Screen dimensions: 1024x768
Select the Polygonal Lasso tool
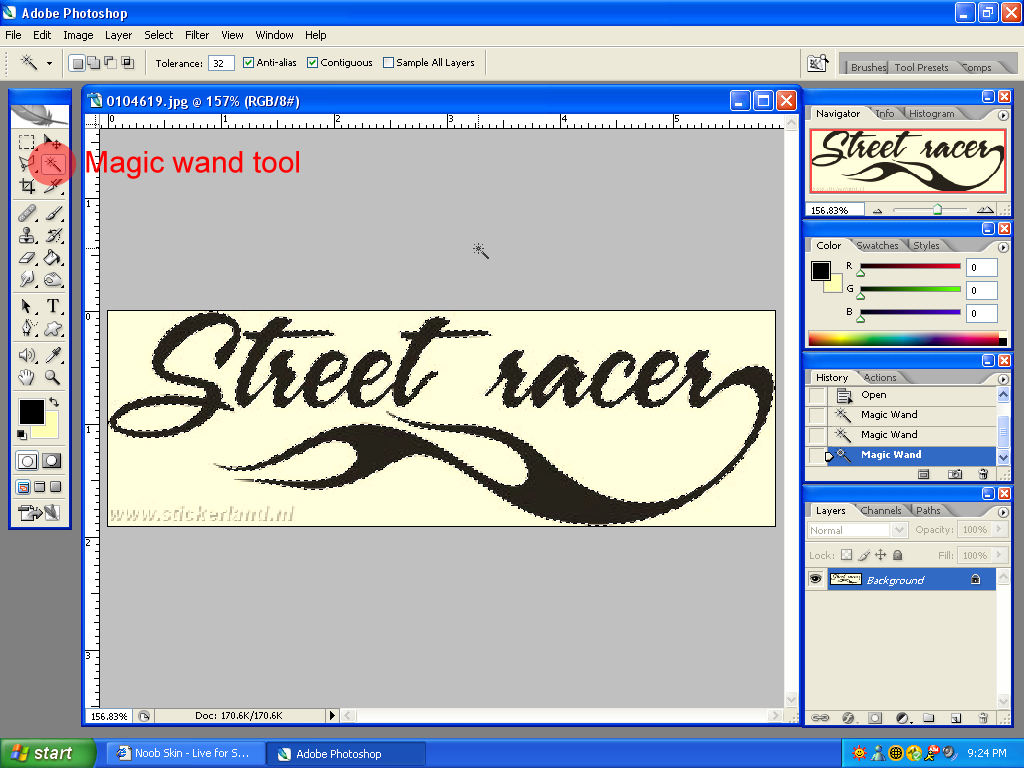coord(27,163)
